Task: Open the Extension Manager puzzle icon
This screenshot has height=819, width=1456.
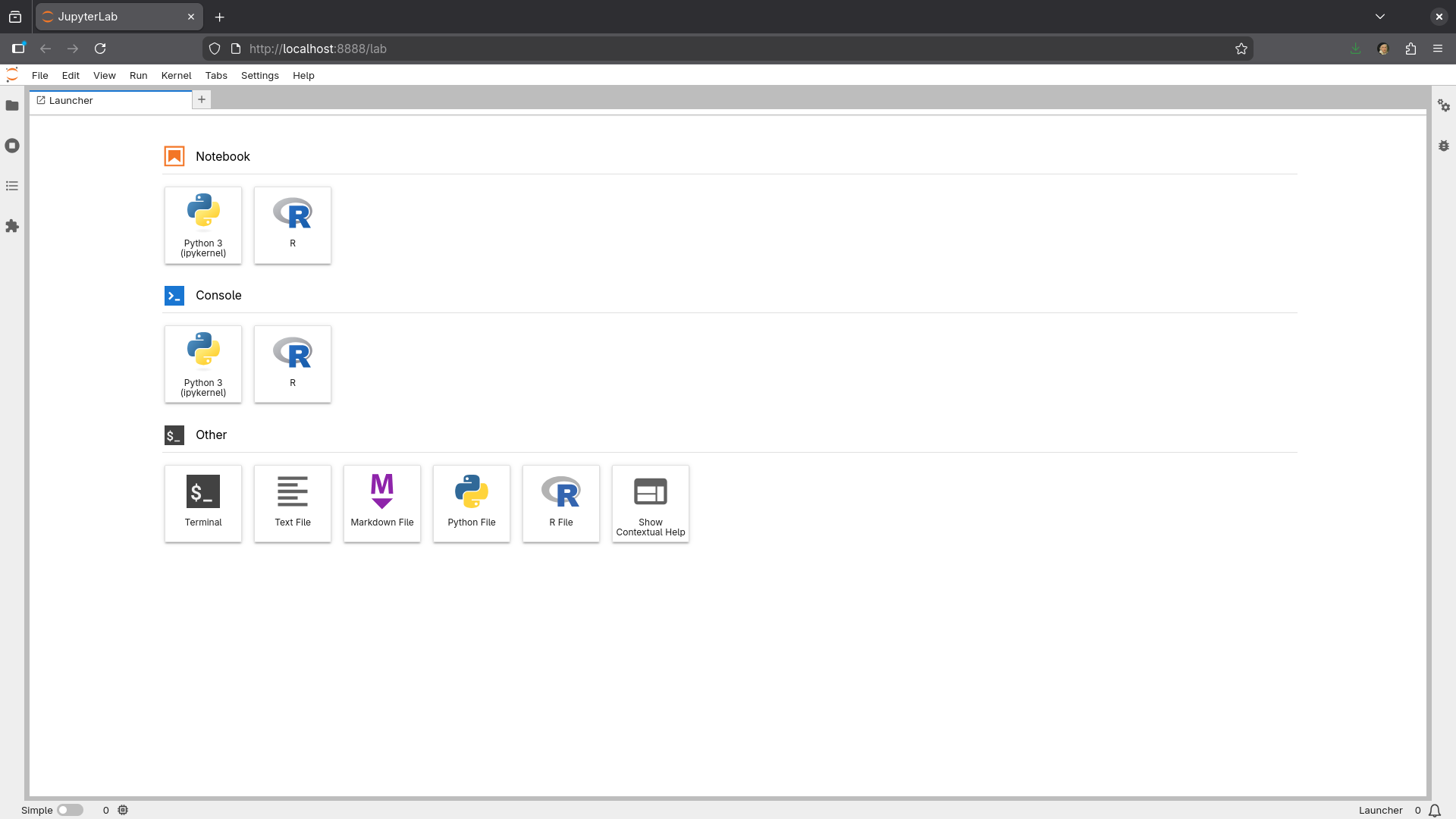Action: click(x=12, y=226)
